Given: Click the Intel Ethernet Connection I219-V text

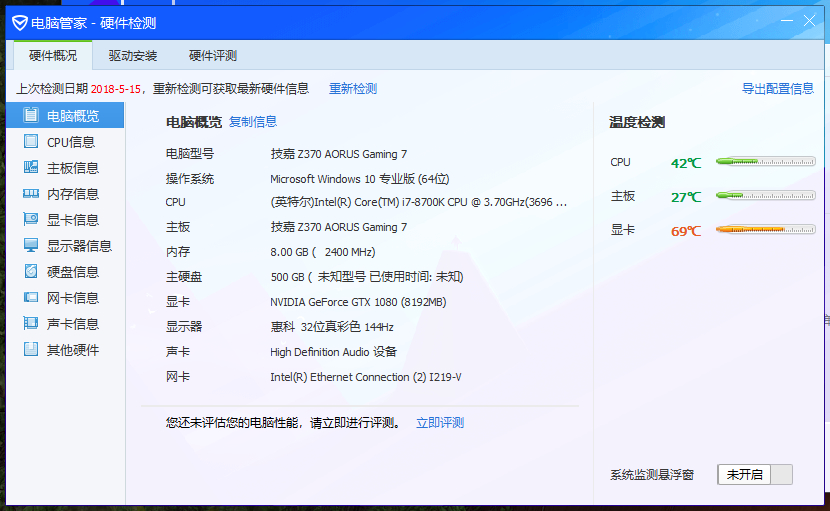Looking at the screenshot, I should point(365,377).
